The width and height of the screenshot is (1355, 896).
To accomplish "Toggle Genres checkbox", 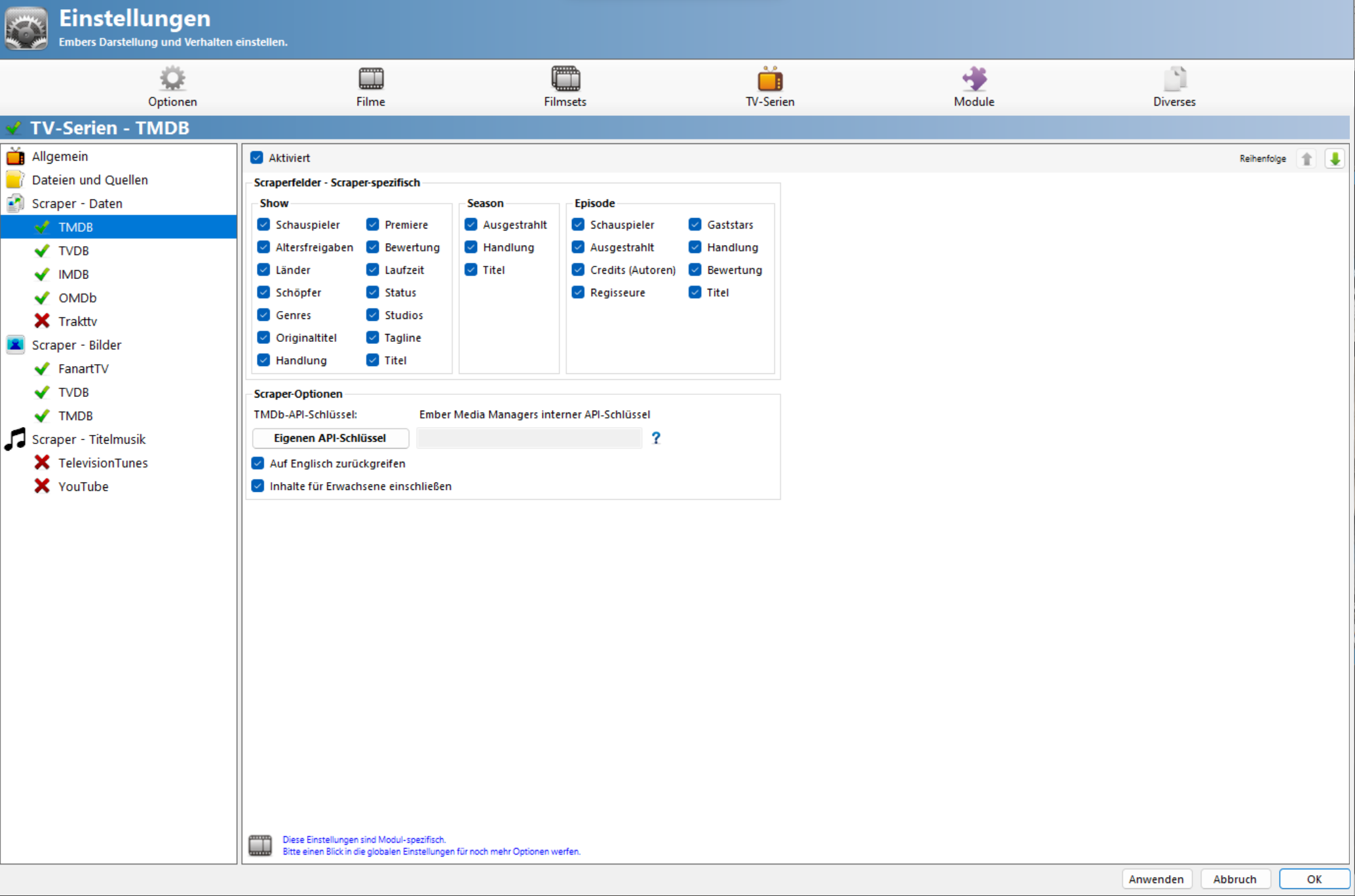I will coord(263,315).
